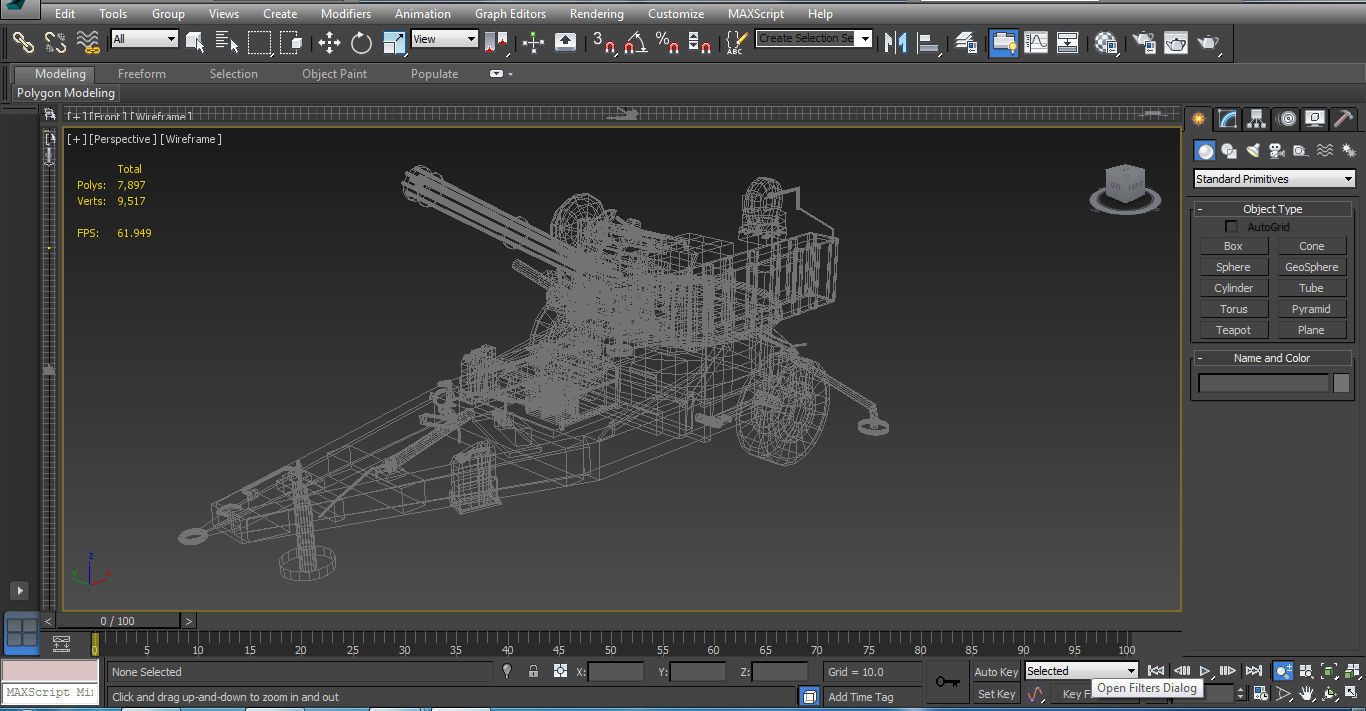Enable the AutoGrid checkbox
The width and height of the screenshot is (1366, 711).
point(1232,227)
